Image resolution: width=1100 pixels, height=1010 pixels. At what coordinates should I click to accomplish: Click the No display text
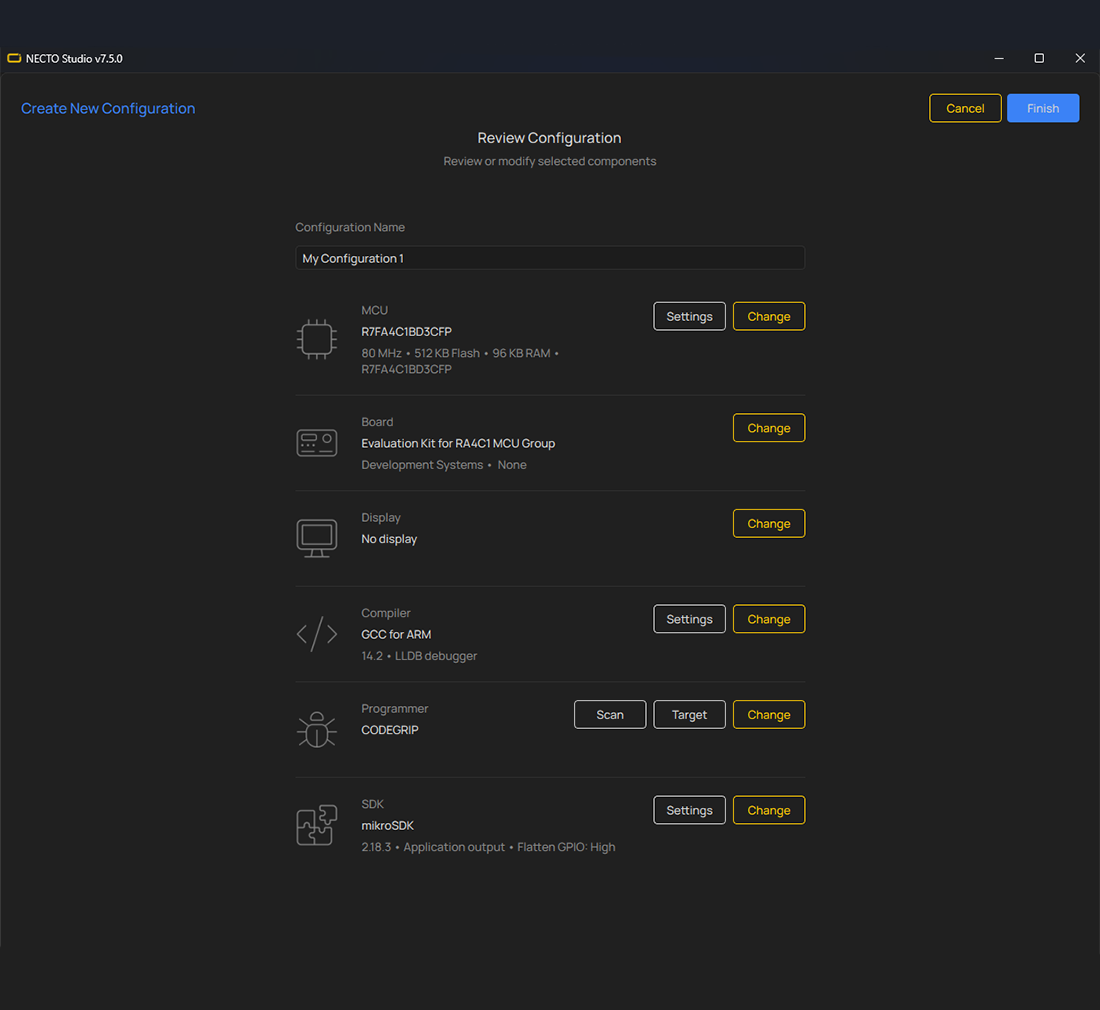tap(389, 539)
